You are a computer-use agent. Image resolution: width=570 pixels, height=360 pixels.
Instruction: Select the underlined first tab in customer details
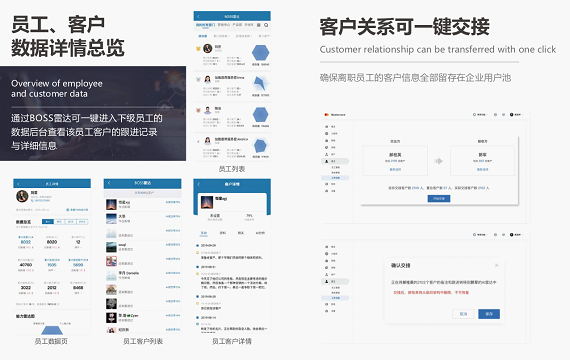click(204, 233)
